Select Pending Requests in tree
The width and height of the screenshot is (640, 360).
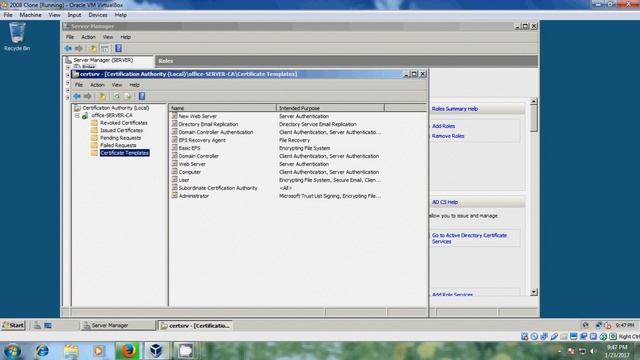pos(120,138)
